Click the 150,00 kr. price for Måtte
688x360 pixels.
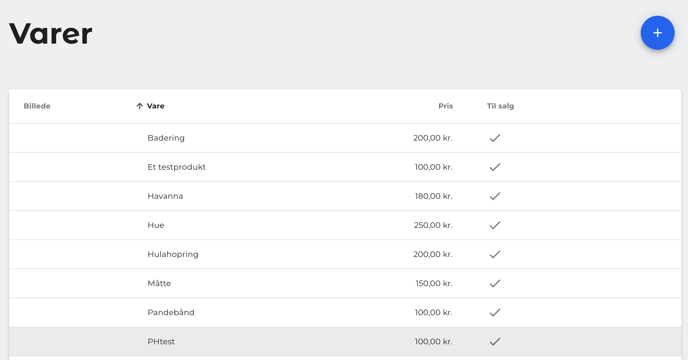[434, 283]
